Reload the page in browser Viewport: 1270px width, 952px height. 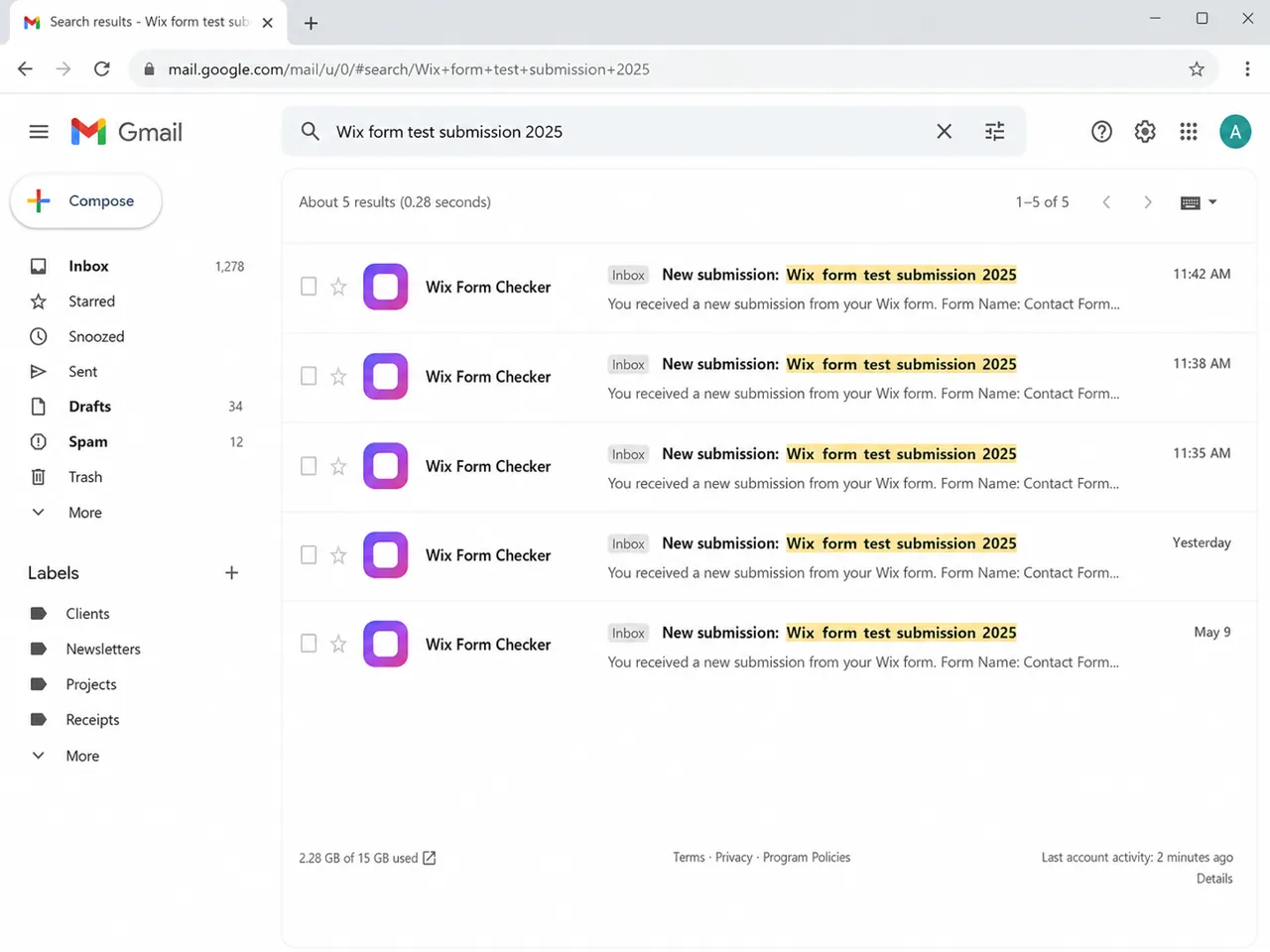pyautogui.click(x=101, y=69)
